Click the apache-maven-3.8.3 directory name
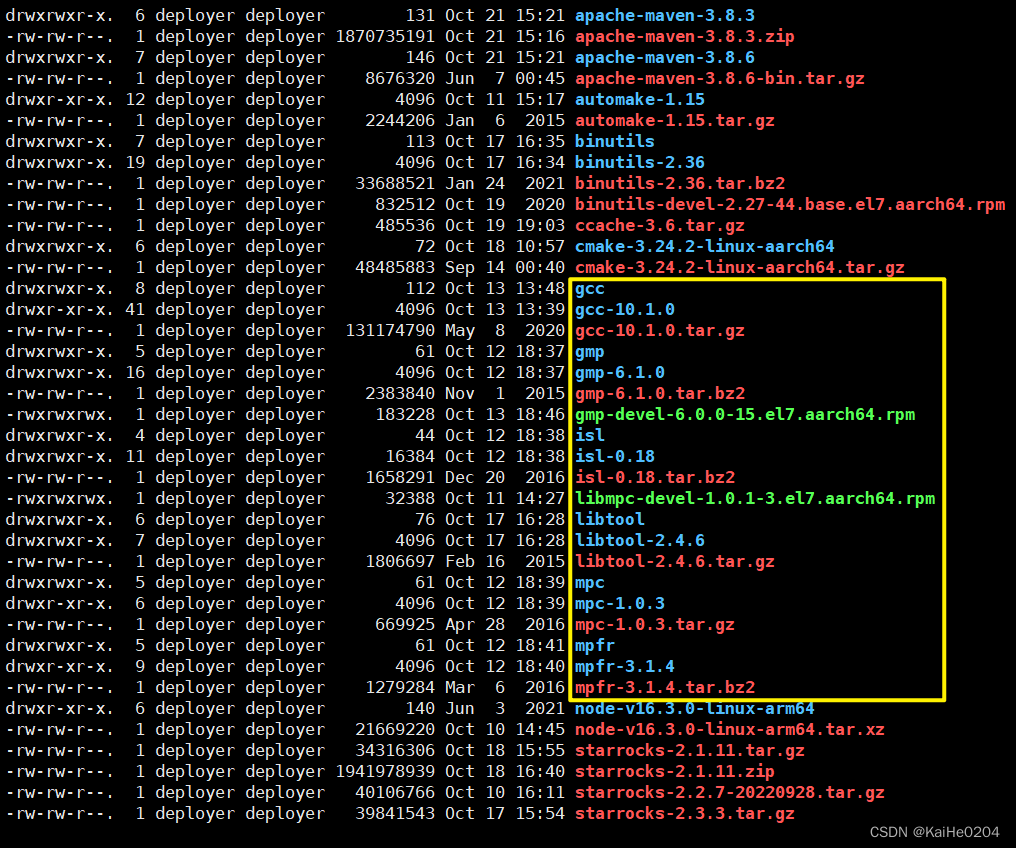1016x848 pixels. [664, 16]
